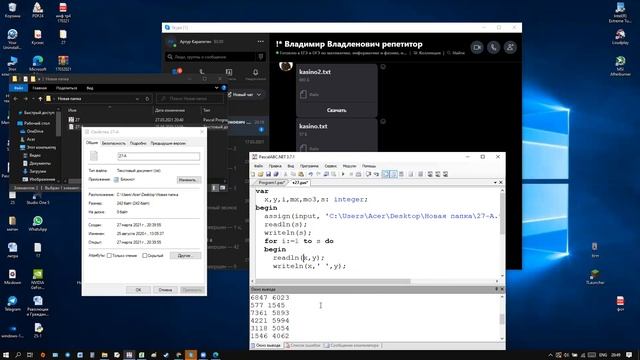Open Error list tab in PascalABC bottom panel
Viewport: 640px width, 360px height.
pyautogui.click(x=302, y=345)
